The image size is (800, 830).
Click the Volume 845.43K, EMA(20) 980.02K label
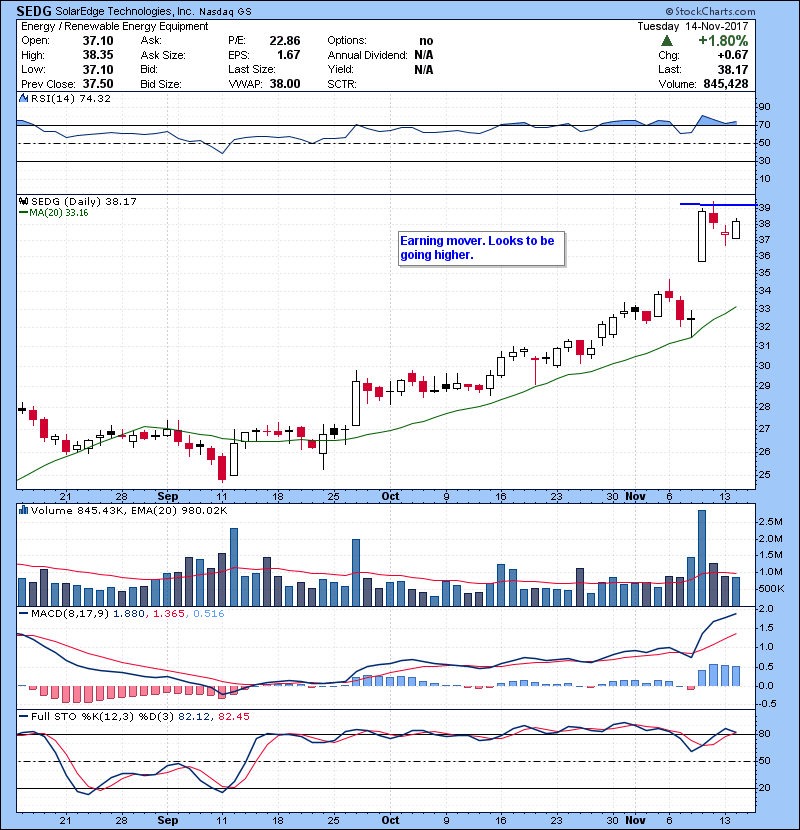129,510
